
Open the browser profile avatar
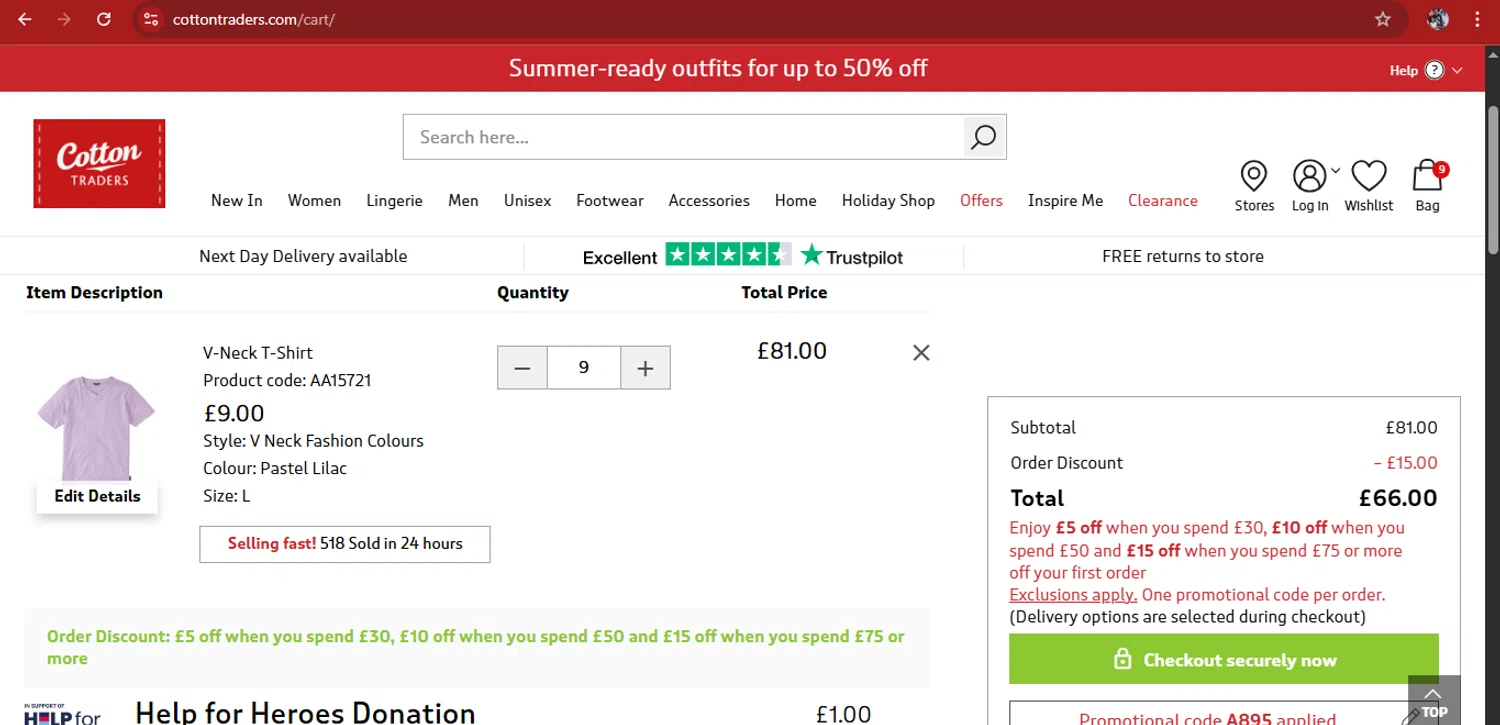(x=1438, y=19)
